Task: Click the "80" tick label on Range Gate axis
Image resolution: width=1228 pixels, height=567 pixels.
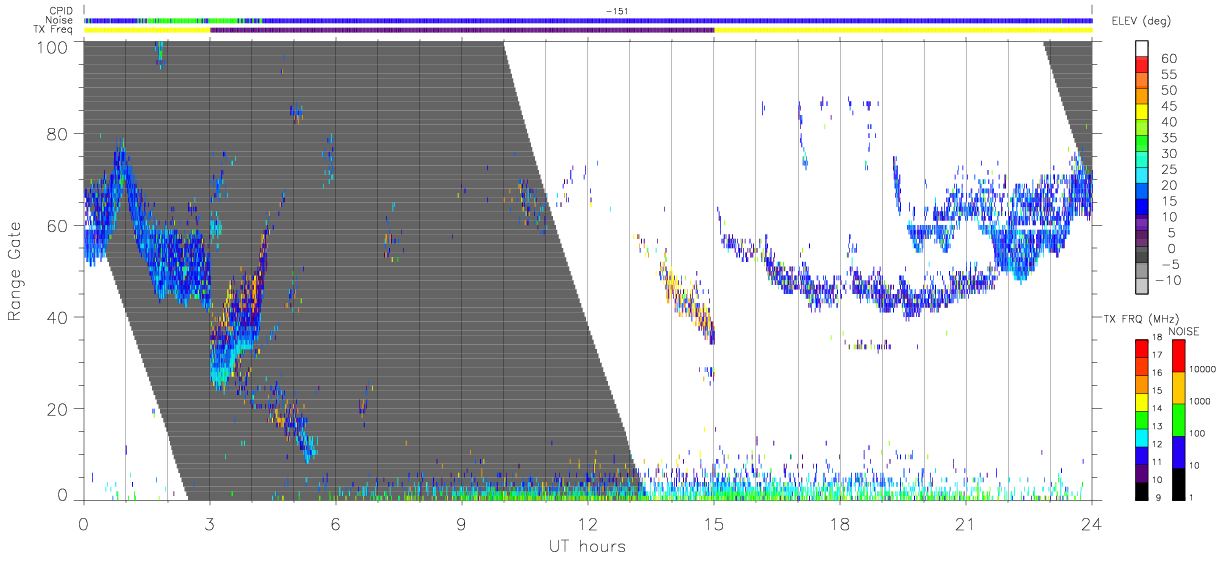Action: [59, 134]
